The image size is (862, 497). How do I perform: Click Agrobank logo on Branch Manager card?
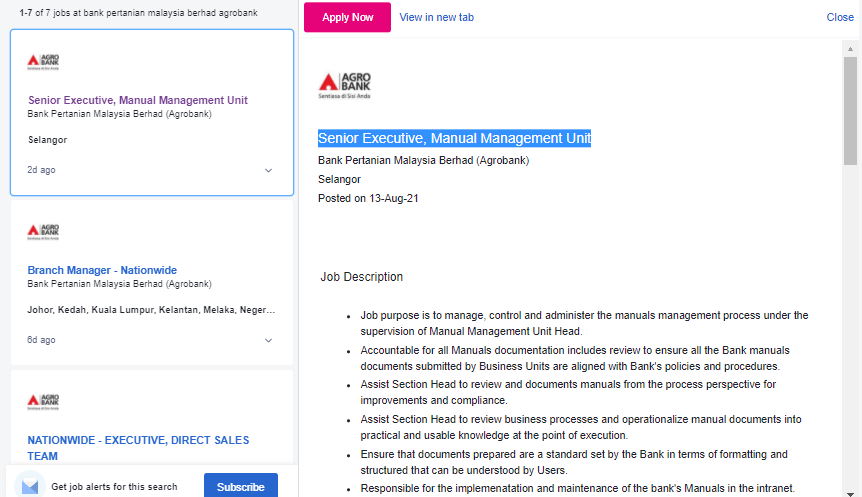point(43,231)
